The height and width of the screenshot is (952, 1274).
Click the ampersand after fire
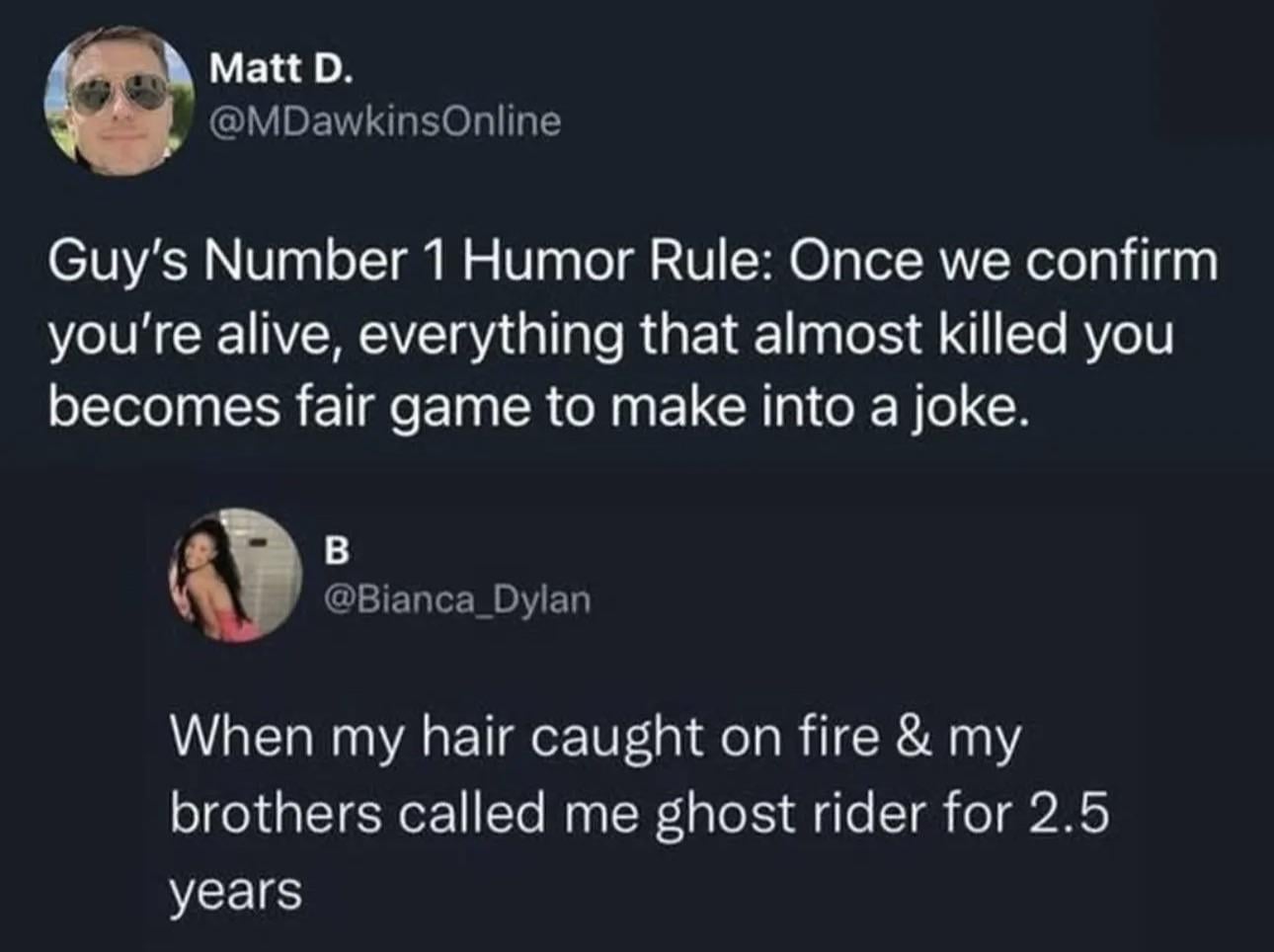click(x=914, y=738)
